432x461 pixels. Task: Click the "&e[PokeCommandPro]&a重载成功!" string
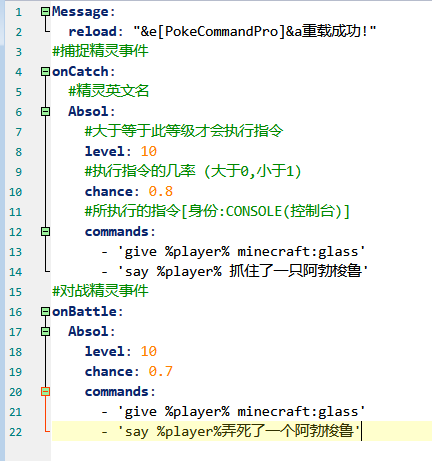click(255, 32)
